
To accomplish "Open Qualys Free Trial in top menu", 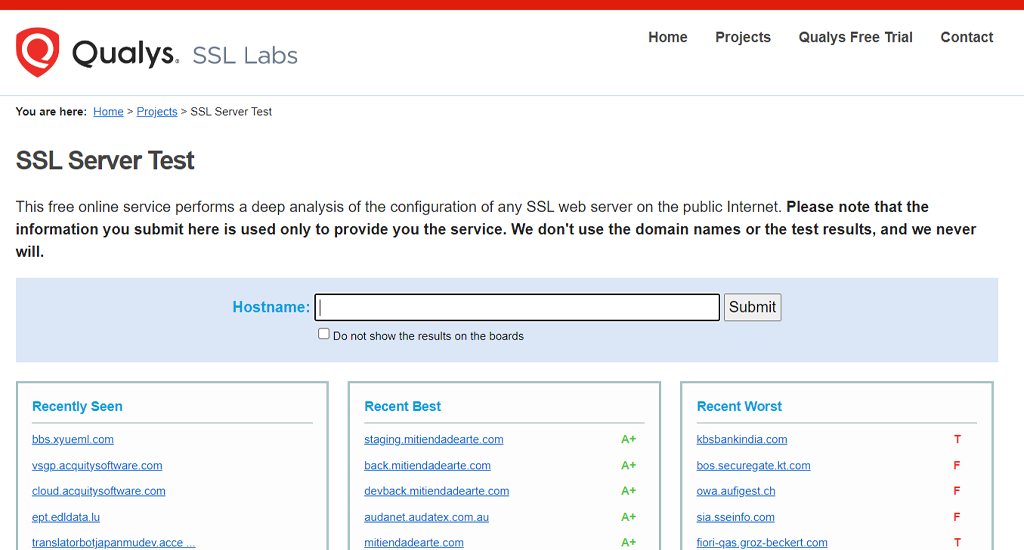I will coord(855,37).
